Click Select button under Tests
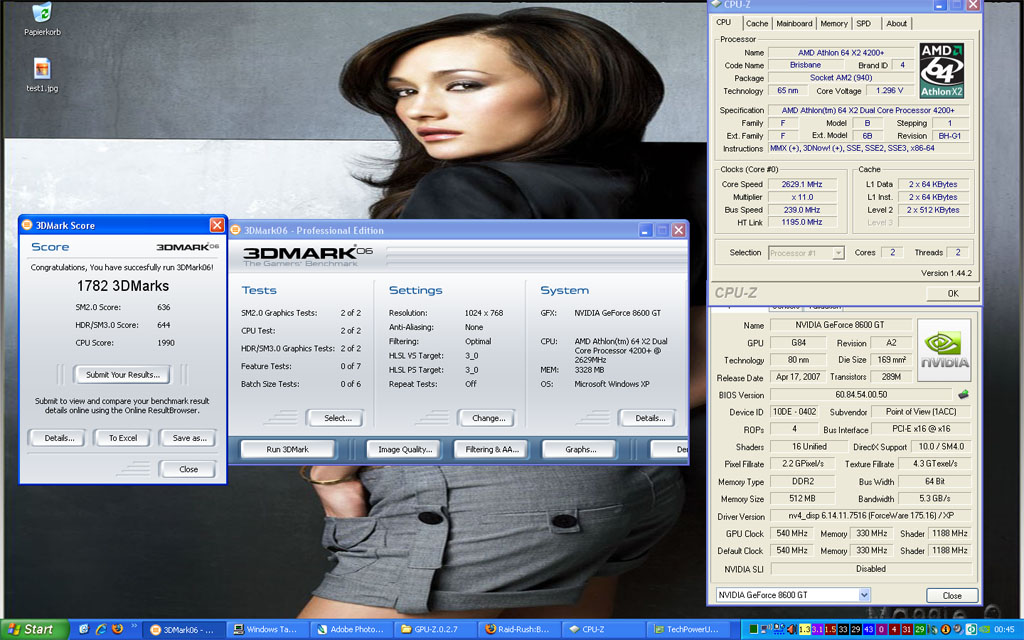This screenshot has width=1024, height=640. point(338,418)
